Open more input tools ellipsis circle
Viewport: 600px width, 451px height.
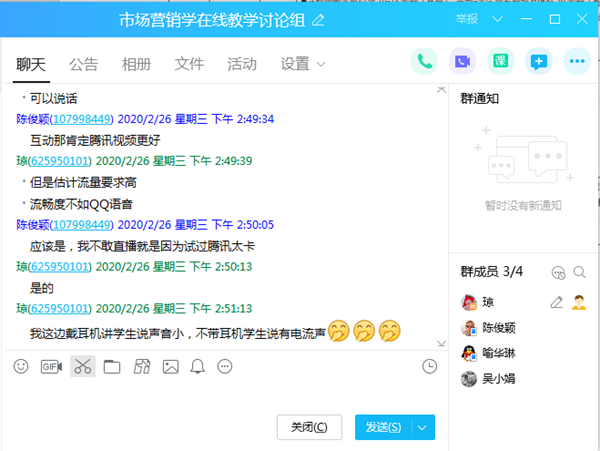click(225, 366)
